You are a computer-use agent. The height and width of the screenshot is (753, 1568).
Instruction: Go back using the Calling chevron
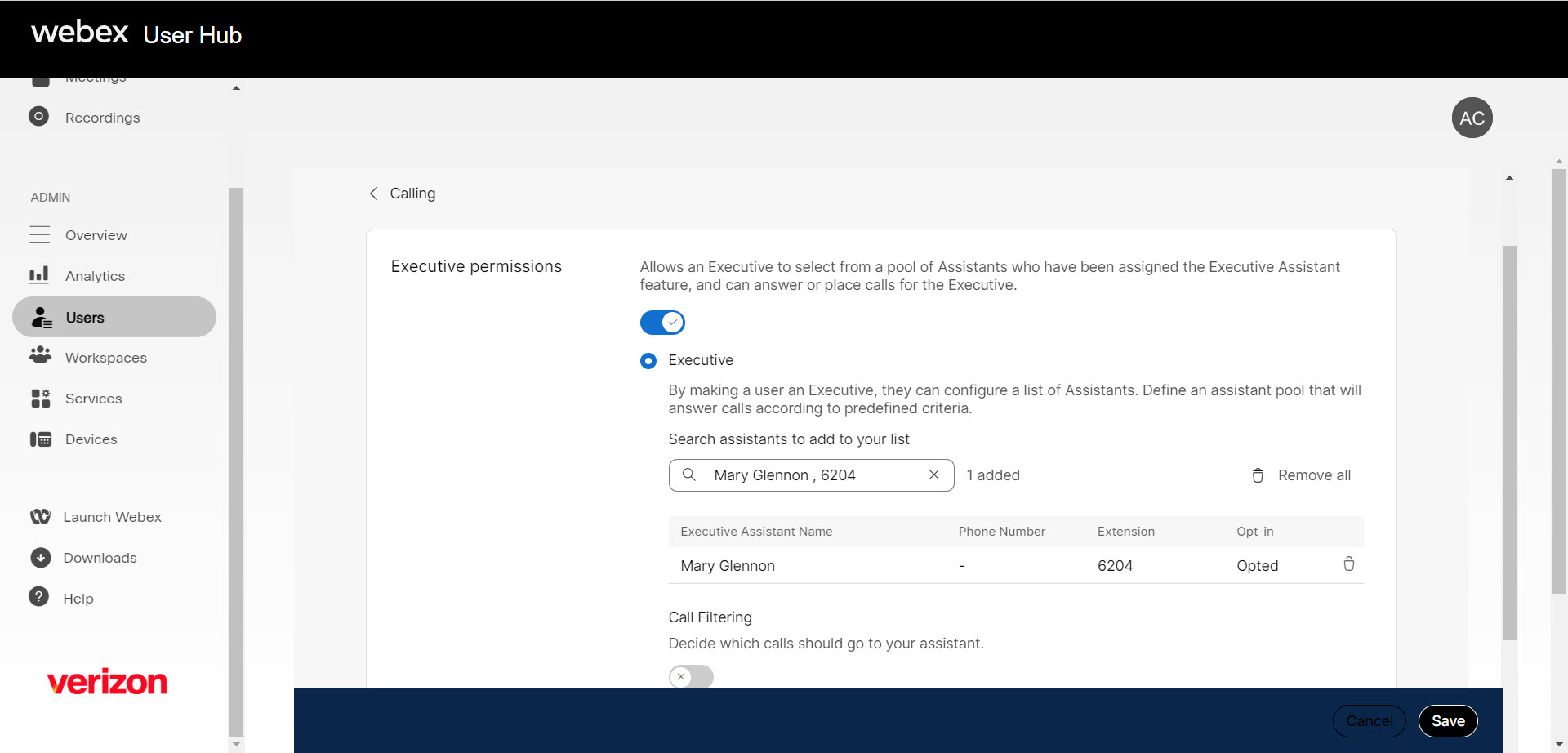click(x=373, y=194)
